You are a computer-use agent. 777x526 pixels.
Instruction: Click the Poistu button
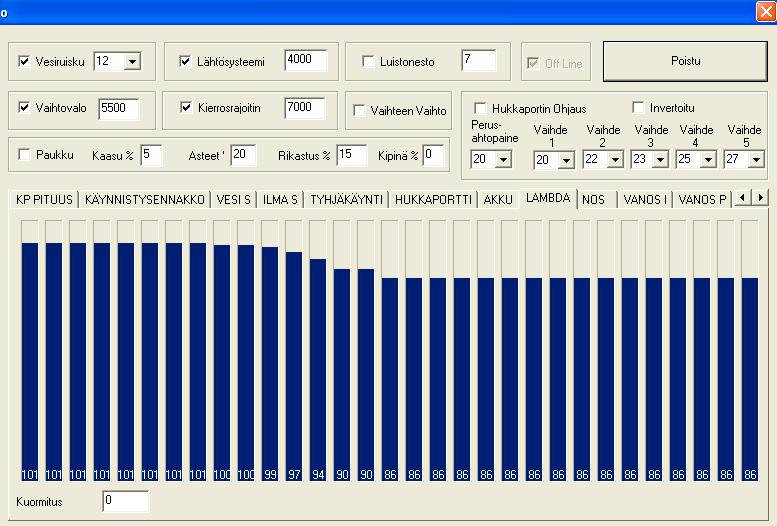685,61
